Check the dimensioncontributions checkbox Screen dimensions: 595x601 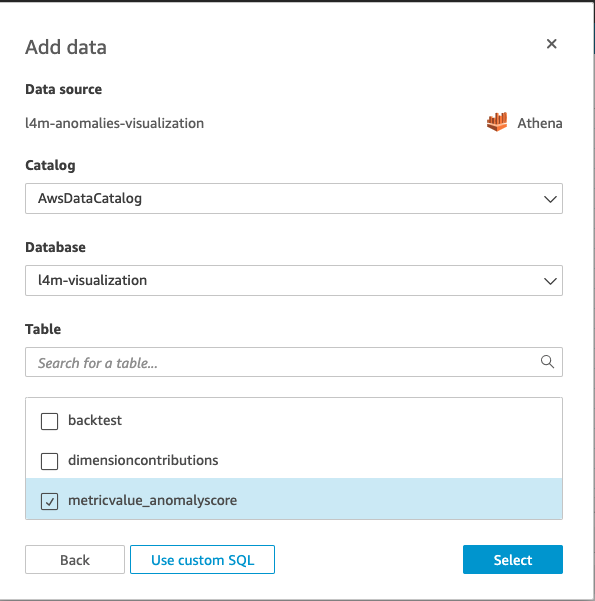pos(49,461)
